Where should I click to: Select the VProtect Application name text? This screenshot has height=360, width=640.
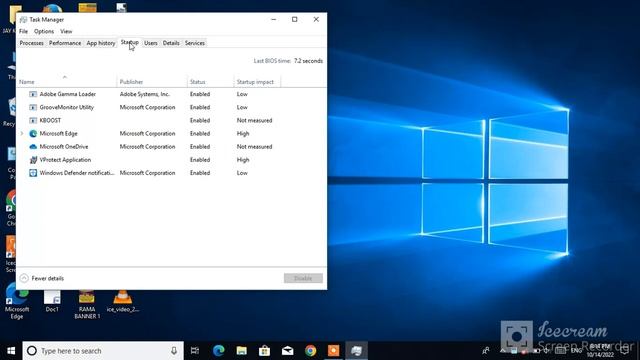[65, 160]
